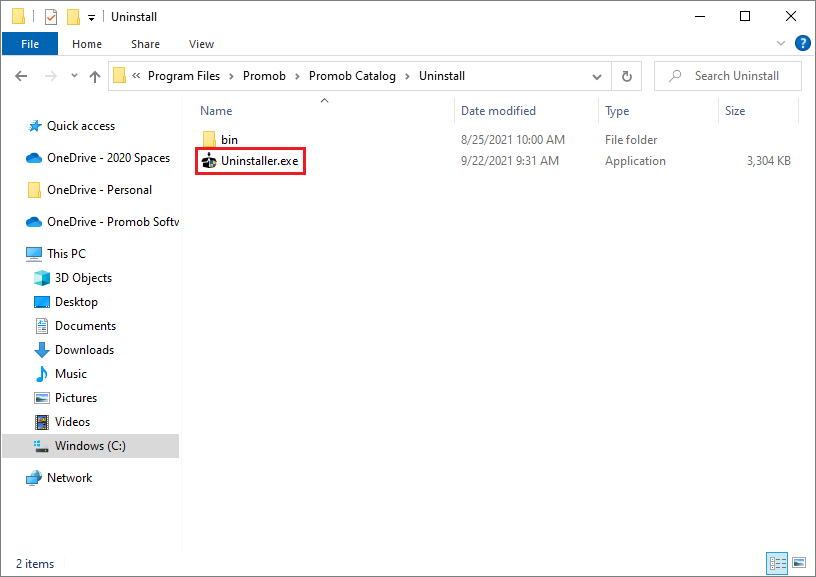Switch to the Home ribbon tab
Viewport: 816px width, 577px height.
(x=87, y=44)
